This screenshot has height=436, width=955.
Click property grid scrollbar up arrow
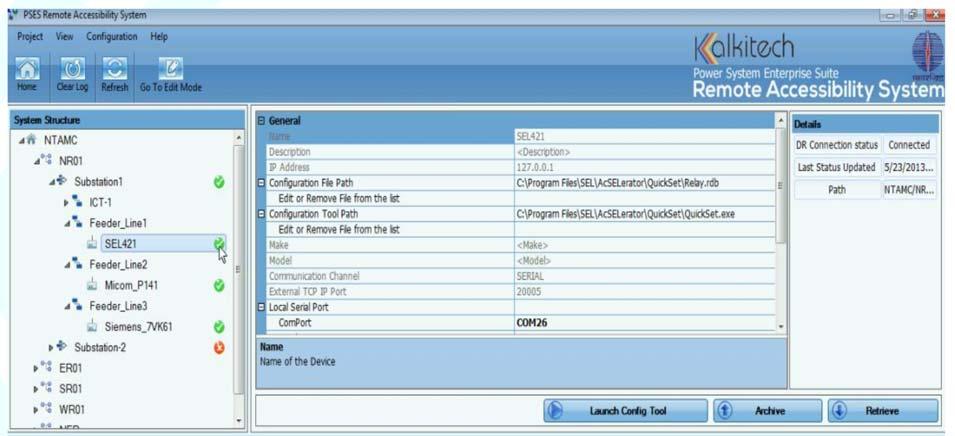click(781, 120)
